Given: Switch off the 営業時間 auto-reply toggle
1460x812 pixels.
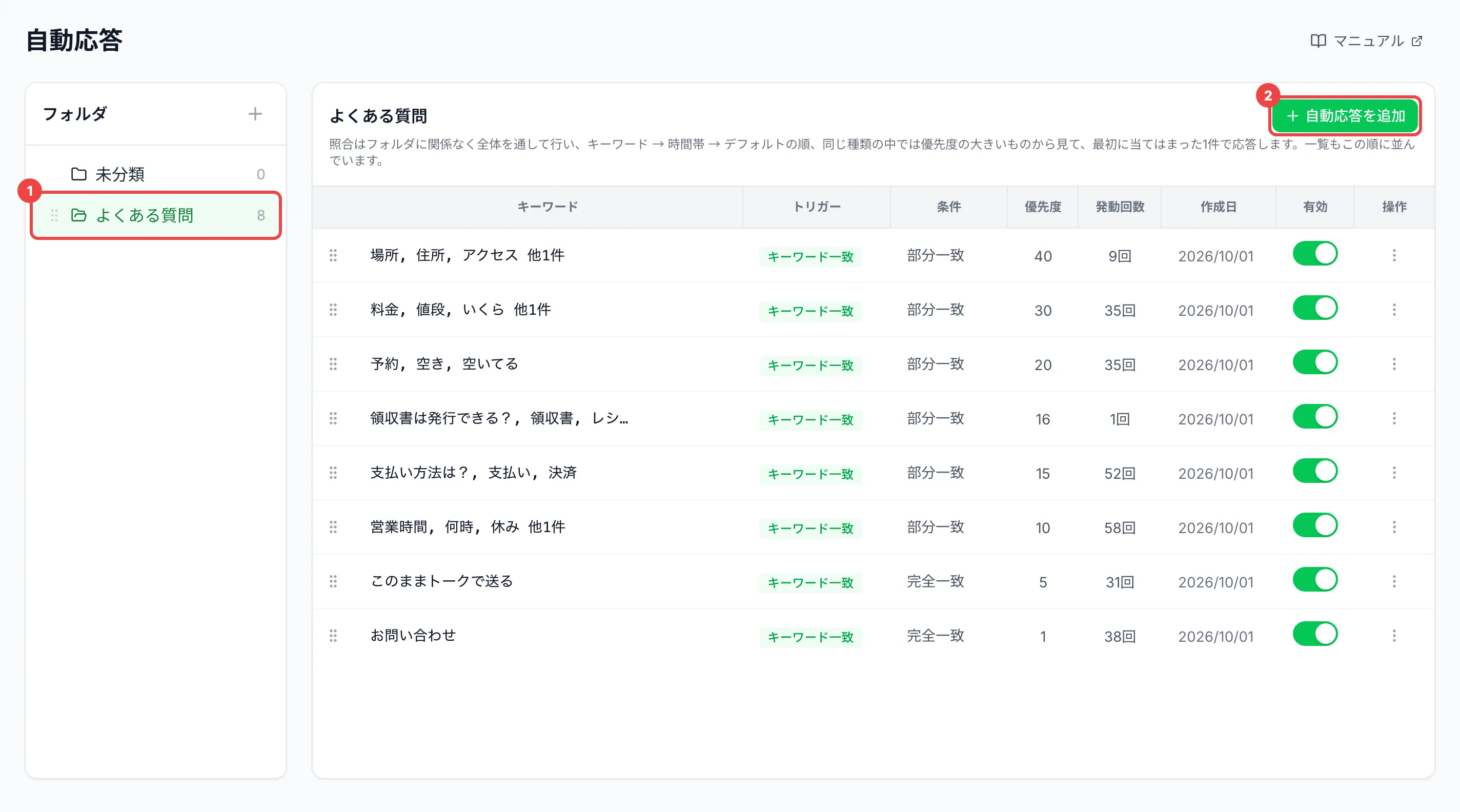Looking at the screenshot, I should click(1315, 526).
